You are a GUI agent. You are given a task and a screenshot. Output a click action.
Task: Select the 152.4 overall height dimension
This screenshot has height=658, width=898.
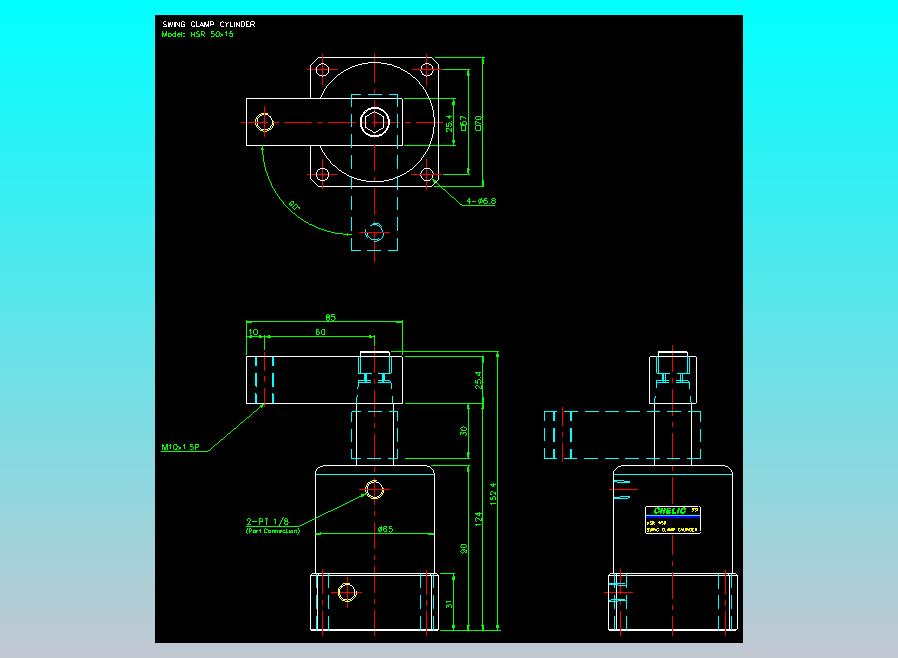click(x=493, y=493)
